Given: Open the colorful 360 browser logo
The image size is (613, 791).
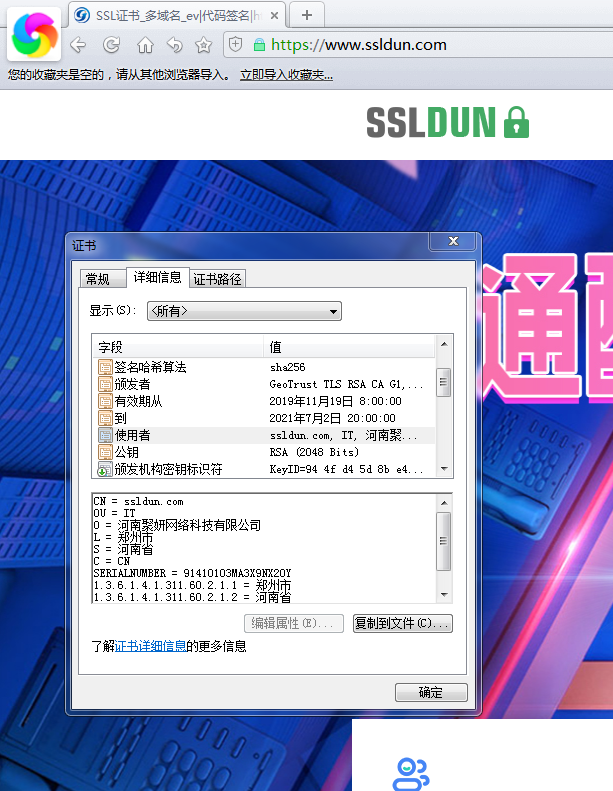Looking at the screenshot, I should pos(34,35).
